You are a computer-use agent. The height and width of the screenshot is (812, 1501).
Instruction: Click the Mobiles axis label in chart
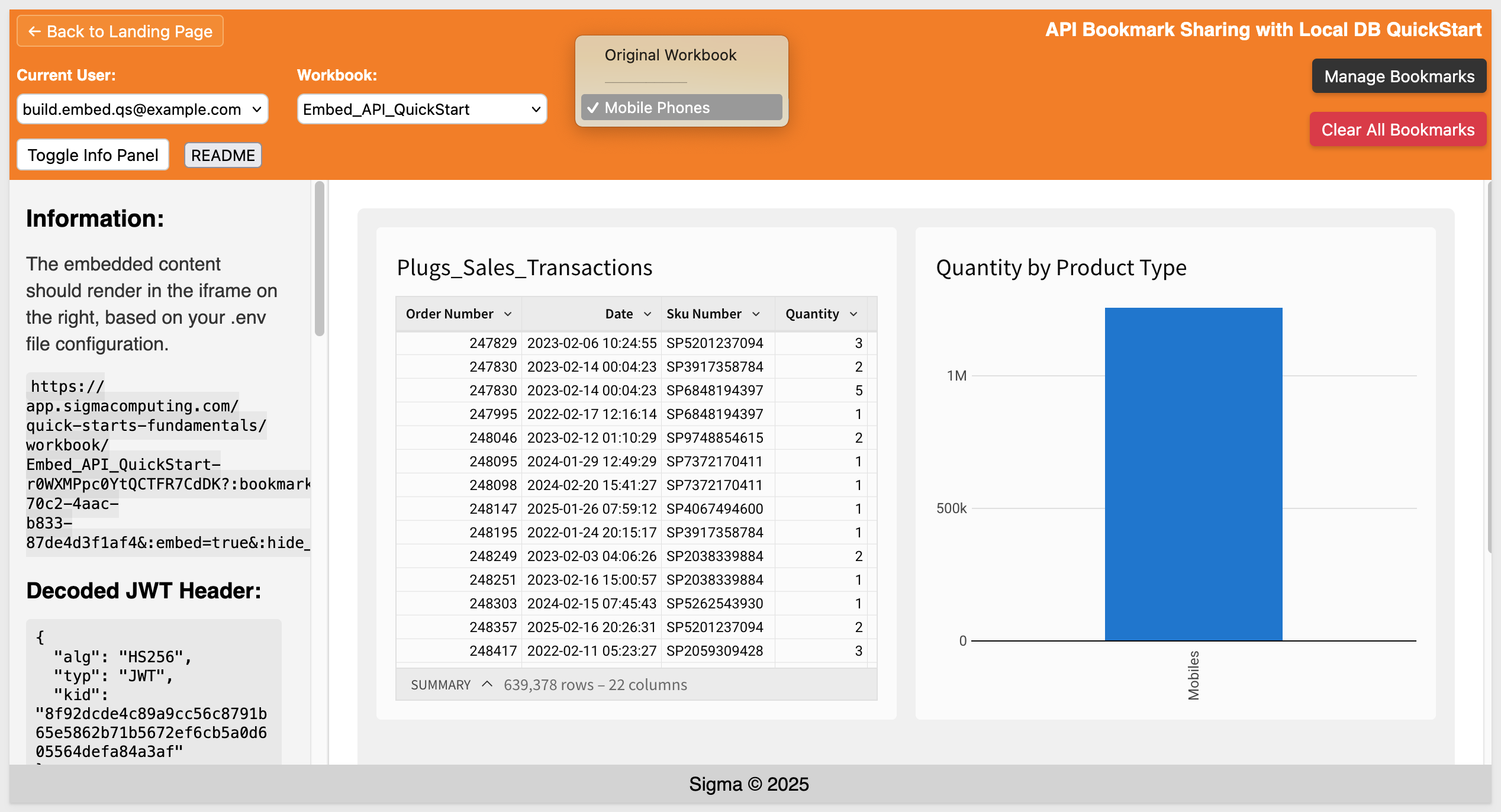[1193, 675]
